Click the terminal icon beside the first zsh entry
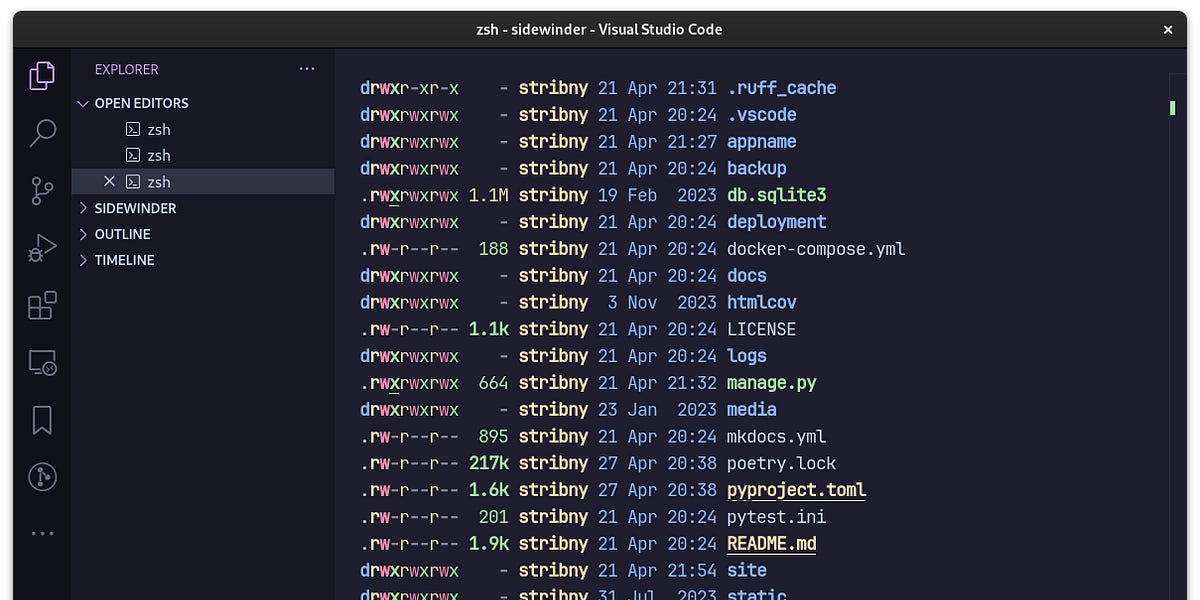This screenshot has height=600, width=1200. pos(133,129)
